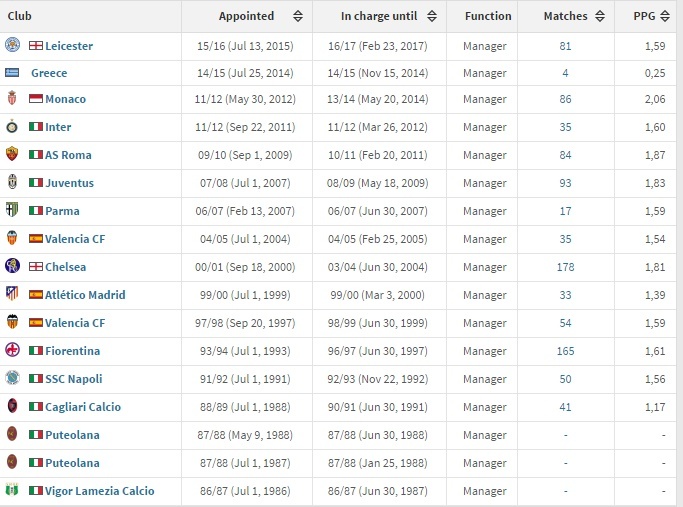Open Vigor Lamezia Calcio club page

tap(99, 491)
